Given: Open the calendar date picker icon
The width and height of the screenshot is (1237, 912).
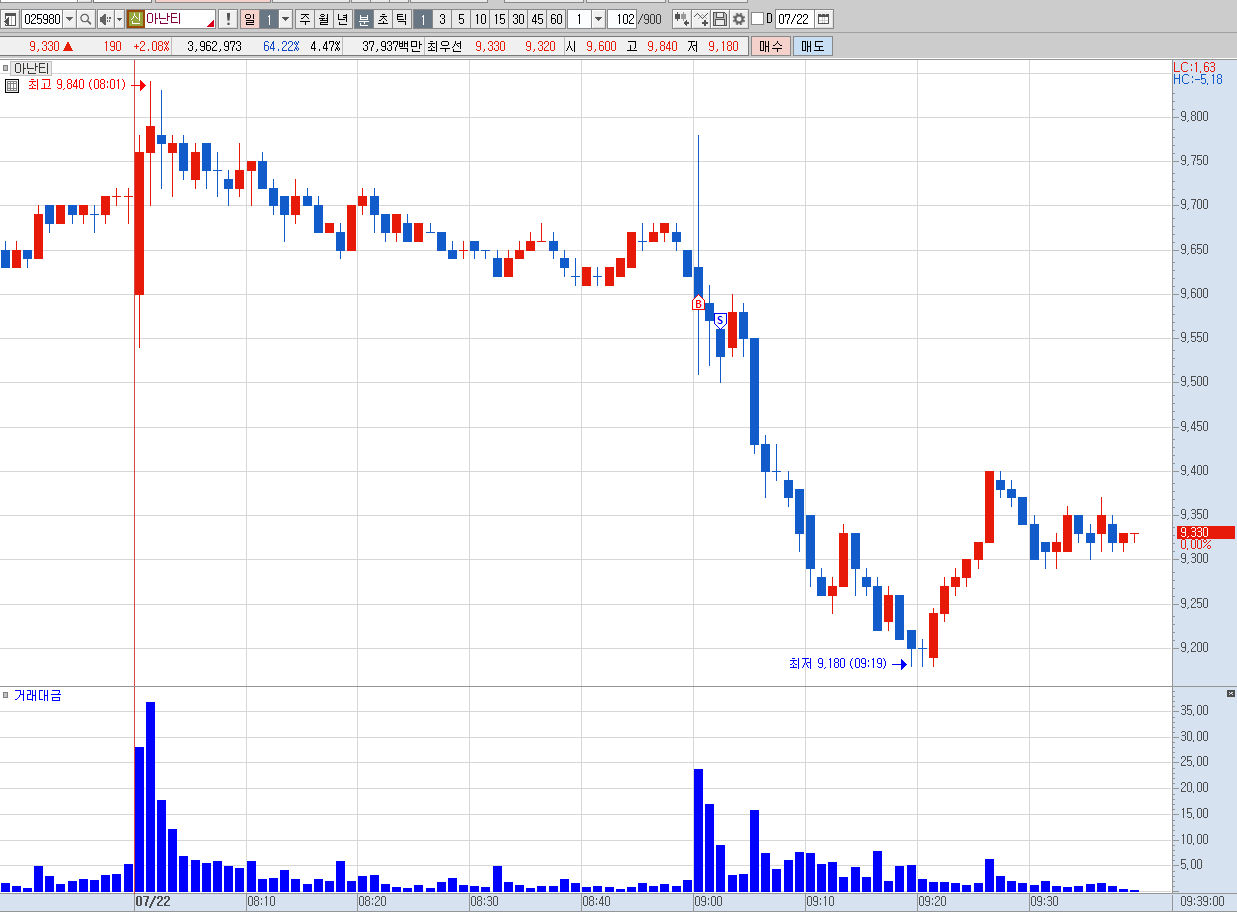Looking at the screenshot, I should pyautogui.click(x=823, y=19).
